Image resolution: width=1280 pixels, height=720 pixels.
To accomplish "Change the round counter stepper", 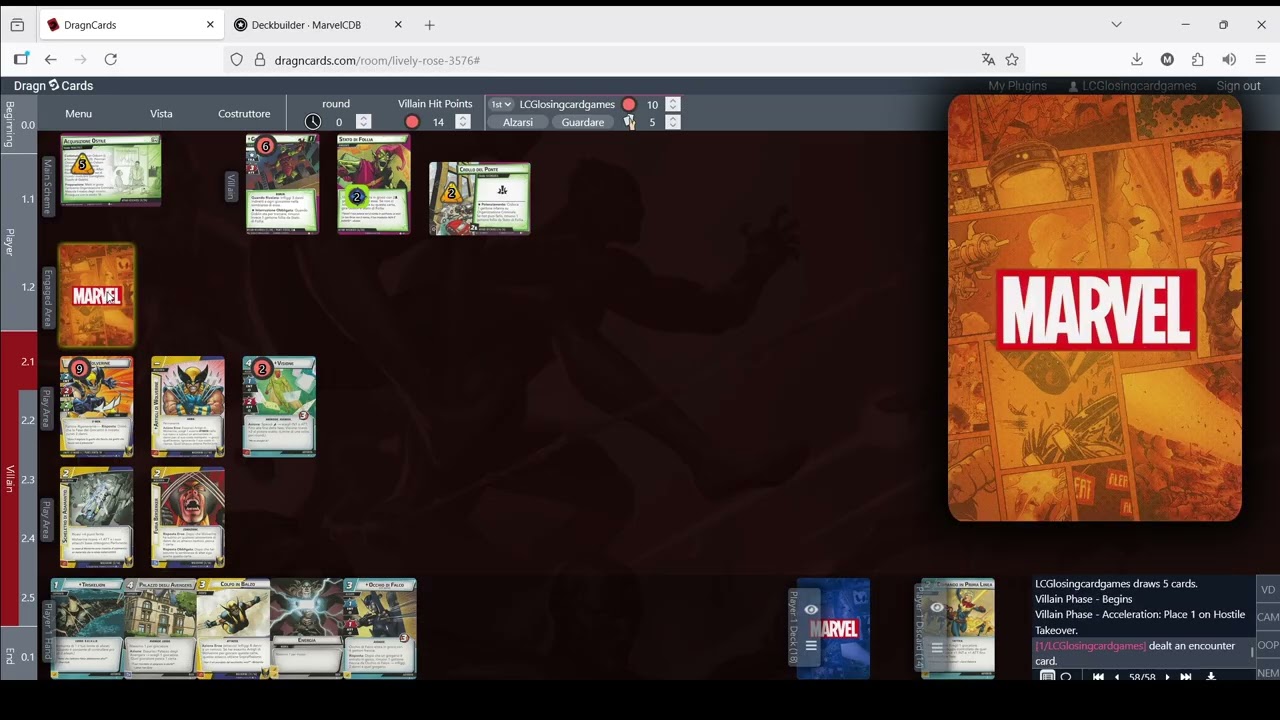I will (x=364, y=122).
